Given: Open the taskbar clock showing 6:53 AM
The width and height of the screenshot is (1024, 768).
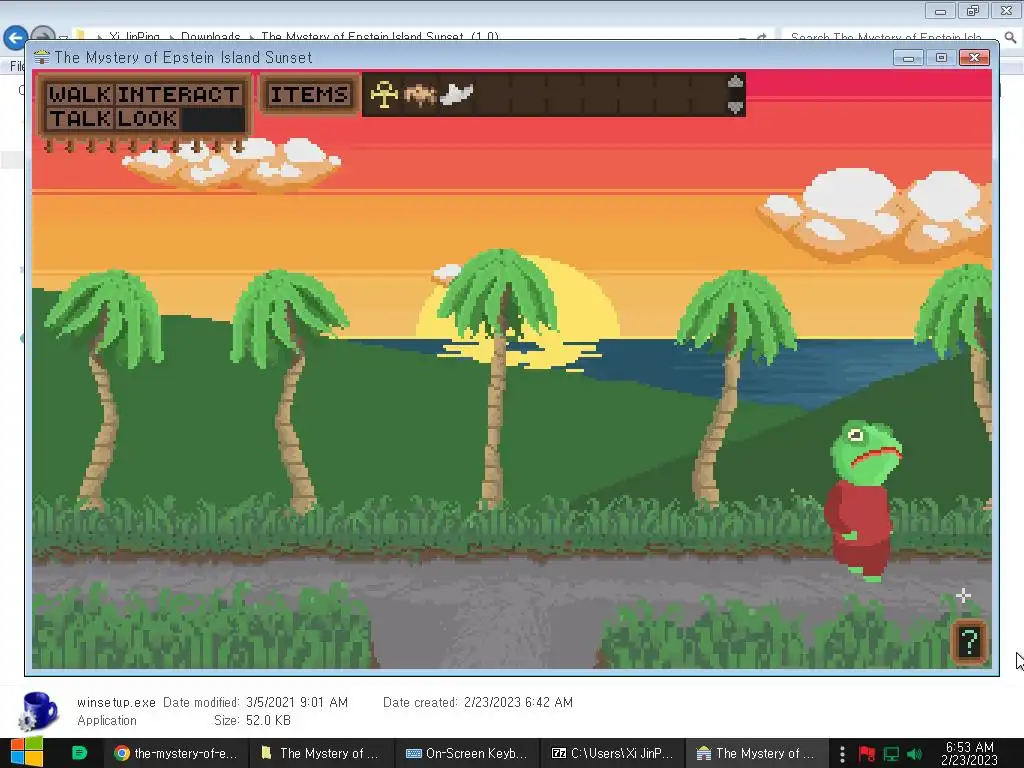Looking at the screenshot, I should coord(969,753).
